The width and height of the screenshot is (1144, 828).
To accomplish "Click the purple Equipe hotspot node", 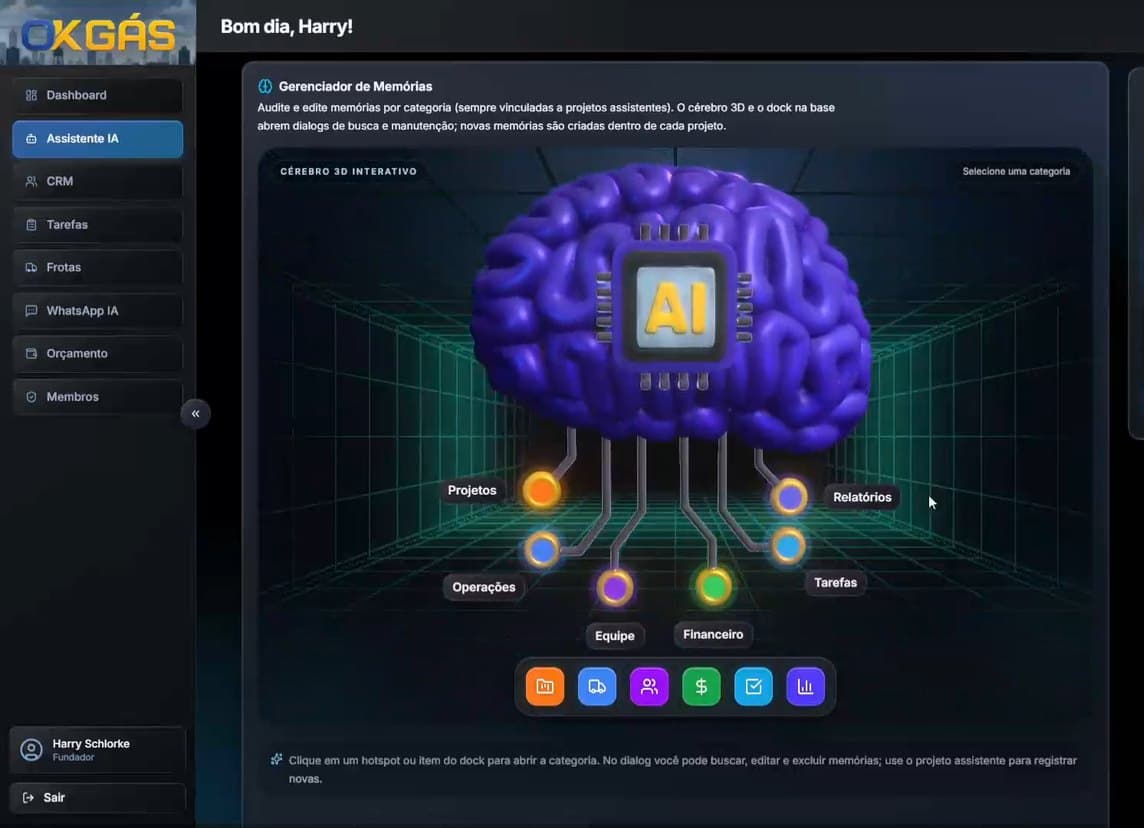I will (x=615, y=587).
